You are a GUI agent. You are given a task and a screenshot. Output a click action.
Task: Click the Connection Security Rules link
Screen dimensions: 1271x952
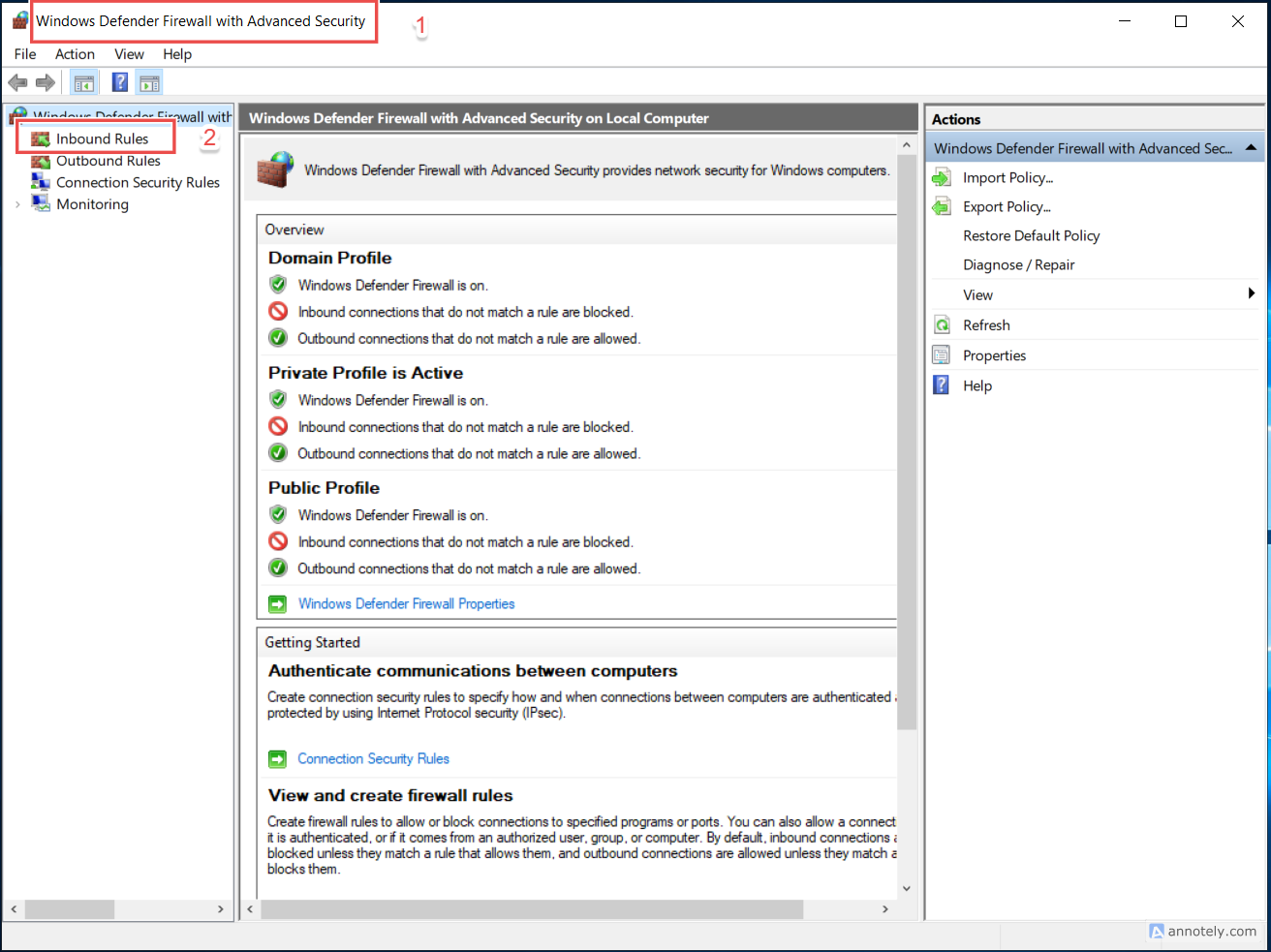point(373,758)
